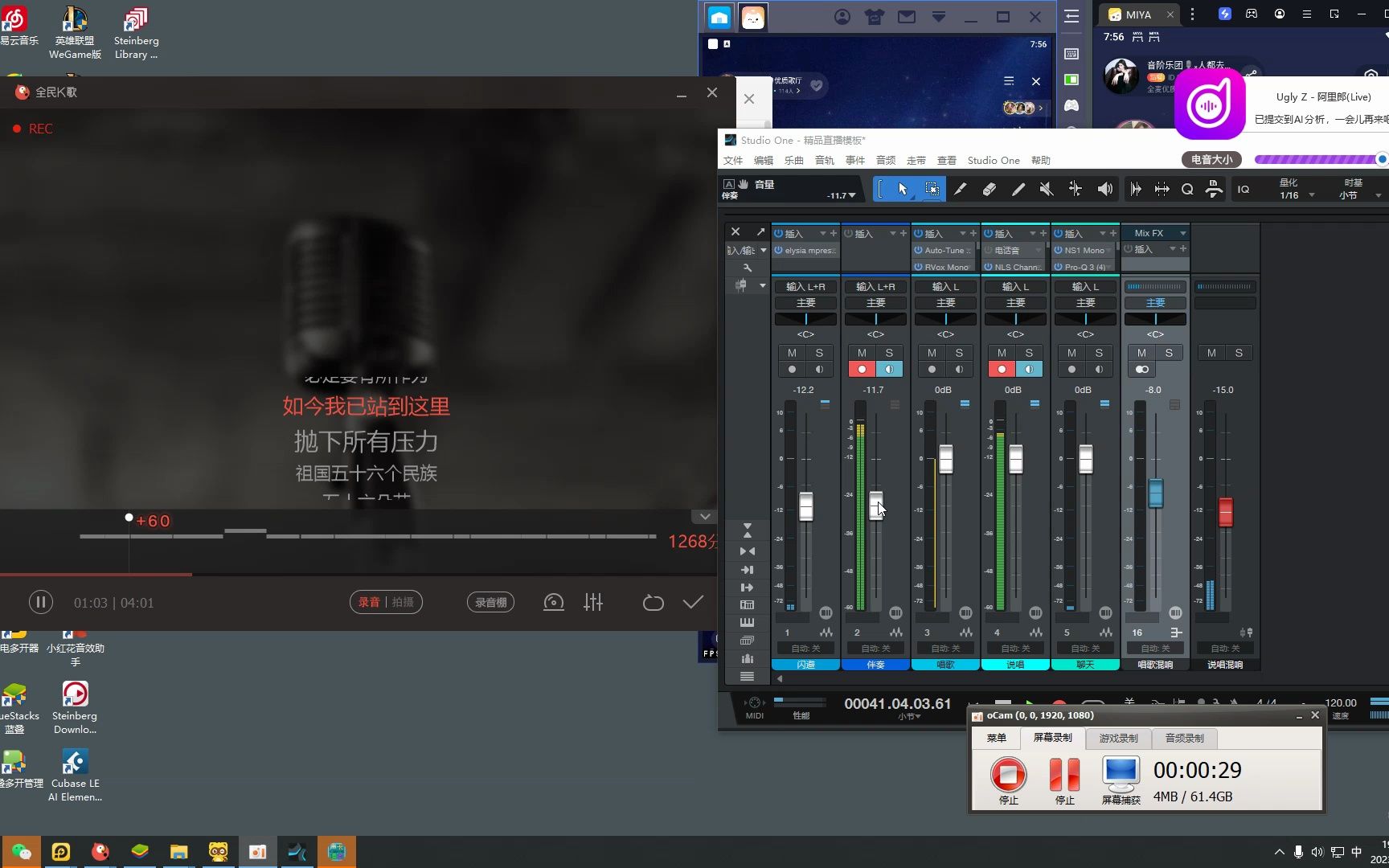Viewport: 1389px width, 868px height.
Task: Open File Explorer from the taskbar
Action: point(178,852)
